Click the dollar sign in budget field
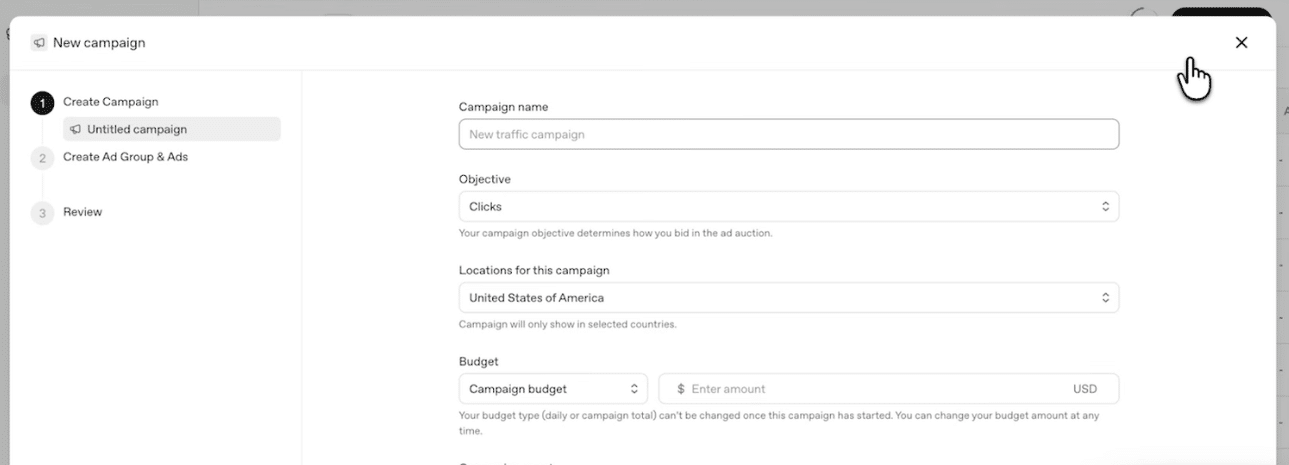1289x465 pixels. click(681, 388)
